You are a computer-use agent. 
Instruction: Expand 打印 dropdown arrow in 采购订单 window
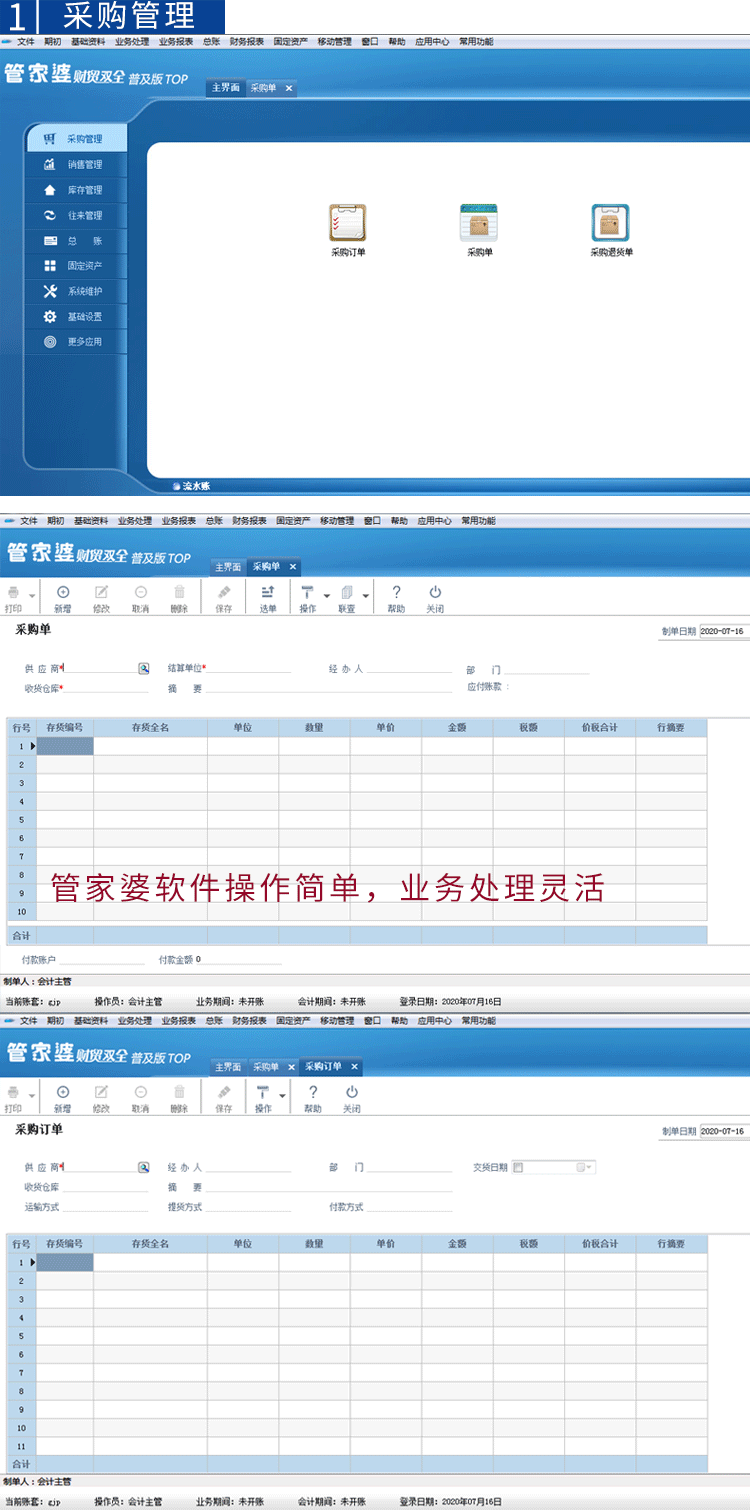point(32,1096)
